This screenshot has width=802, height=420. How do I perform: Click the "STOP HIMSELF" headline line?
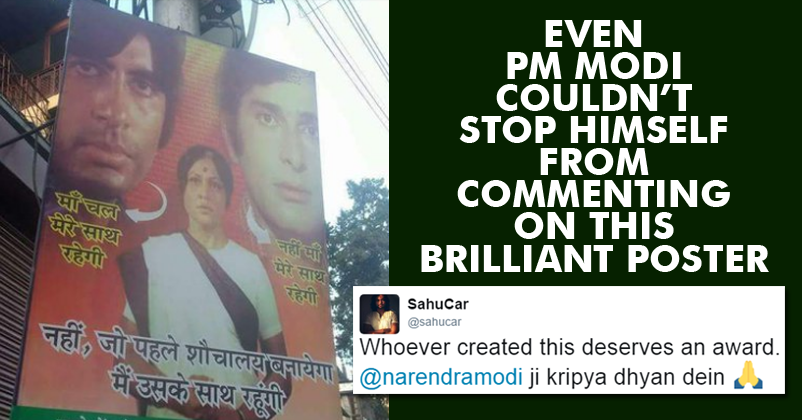pyautogui.click(x=593, y=131)
